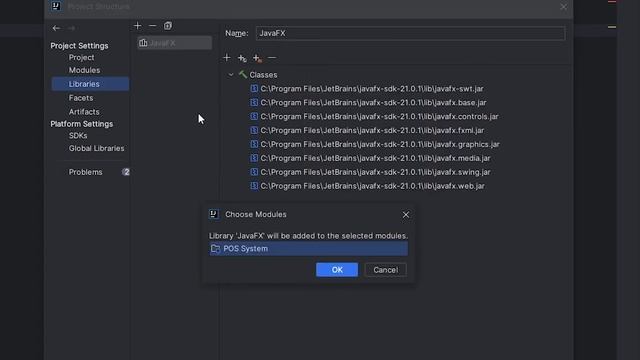Click the specify documentation URL icon
This screenshot has height=360, width=640.
[242, 58]
